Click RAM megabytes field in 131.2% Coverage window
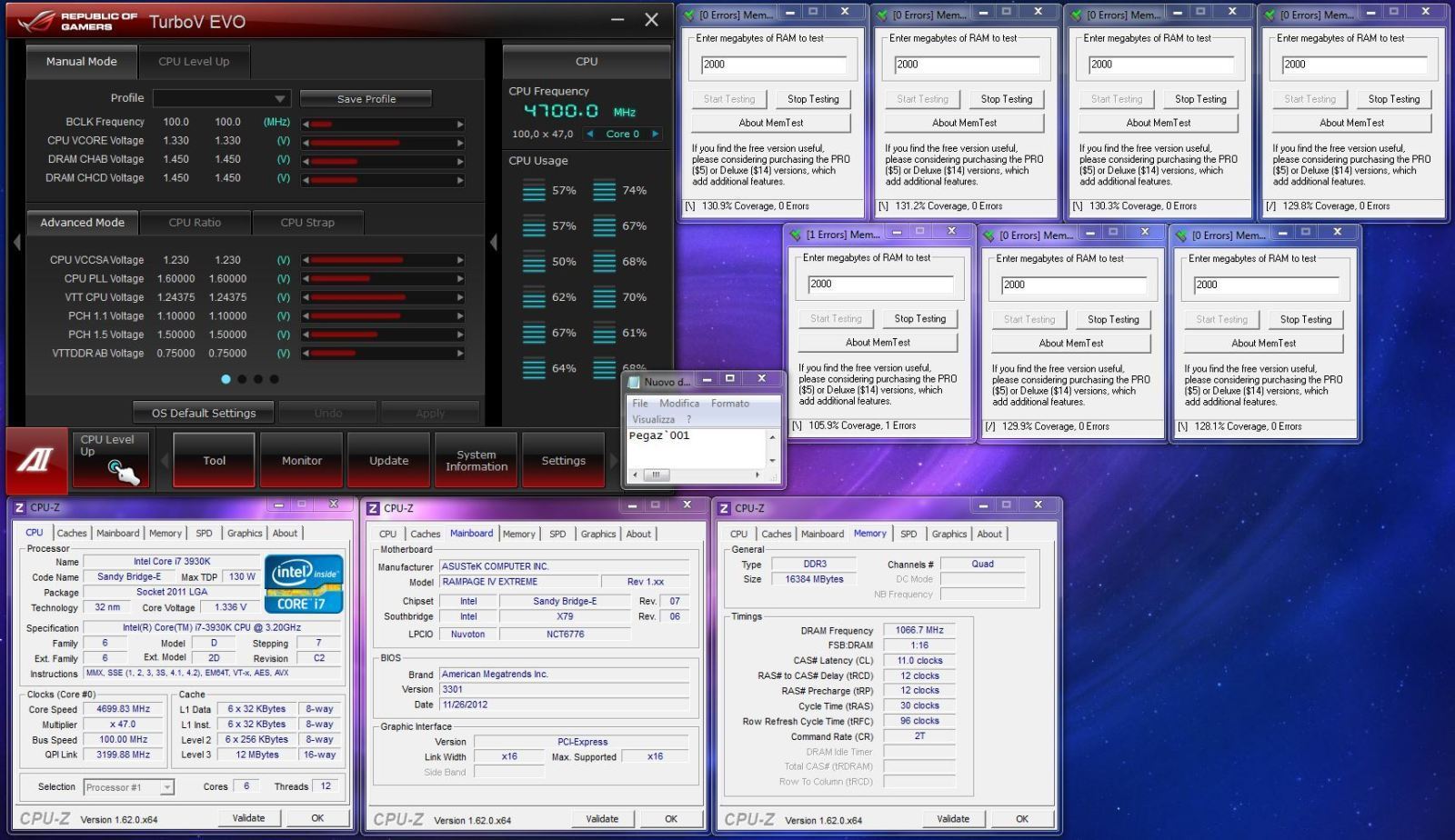Screen dimensions: 1455x840 (x=968, y=65)
